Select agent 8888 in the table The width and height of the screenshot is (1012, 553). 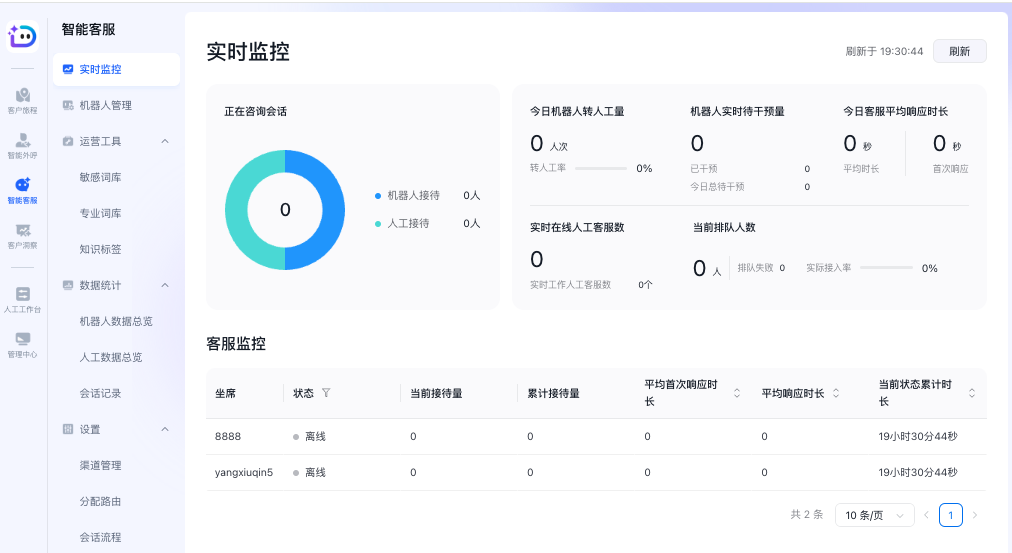click(x=228, y=436)
